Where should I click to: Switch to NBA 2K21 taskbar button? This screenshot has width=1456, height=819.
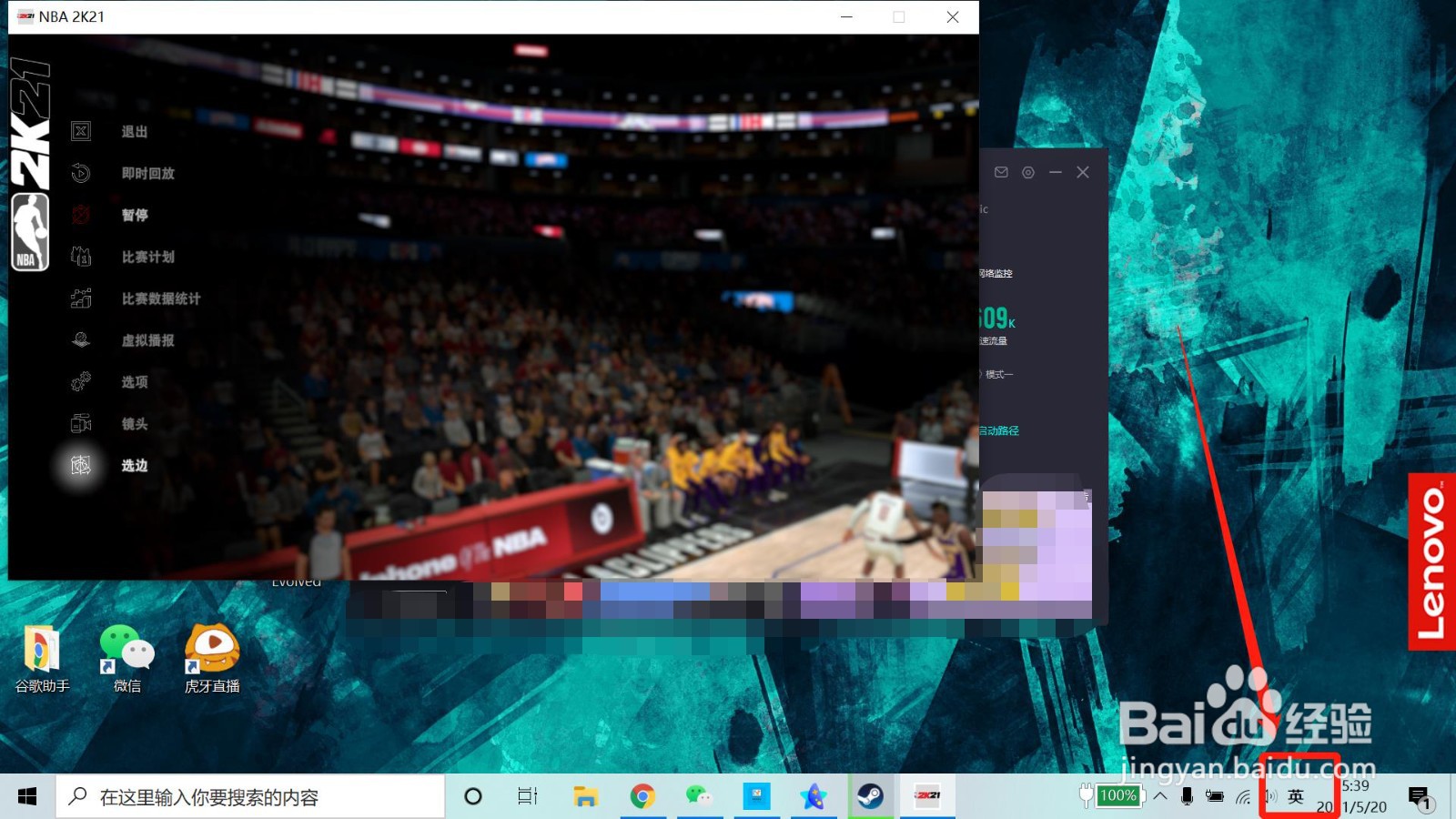(x=927, y=797)
